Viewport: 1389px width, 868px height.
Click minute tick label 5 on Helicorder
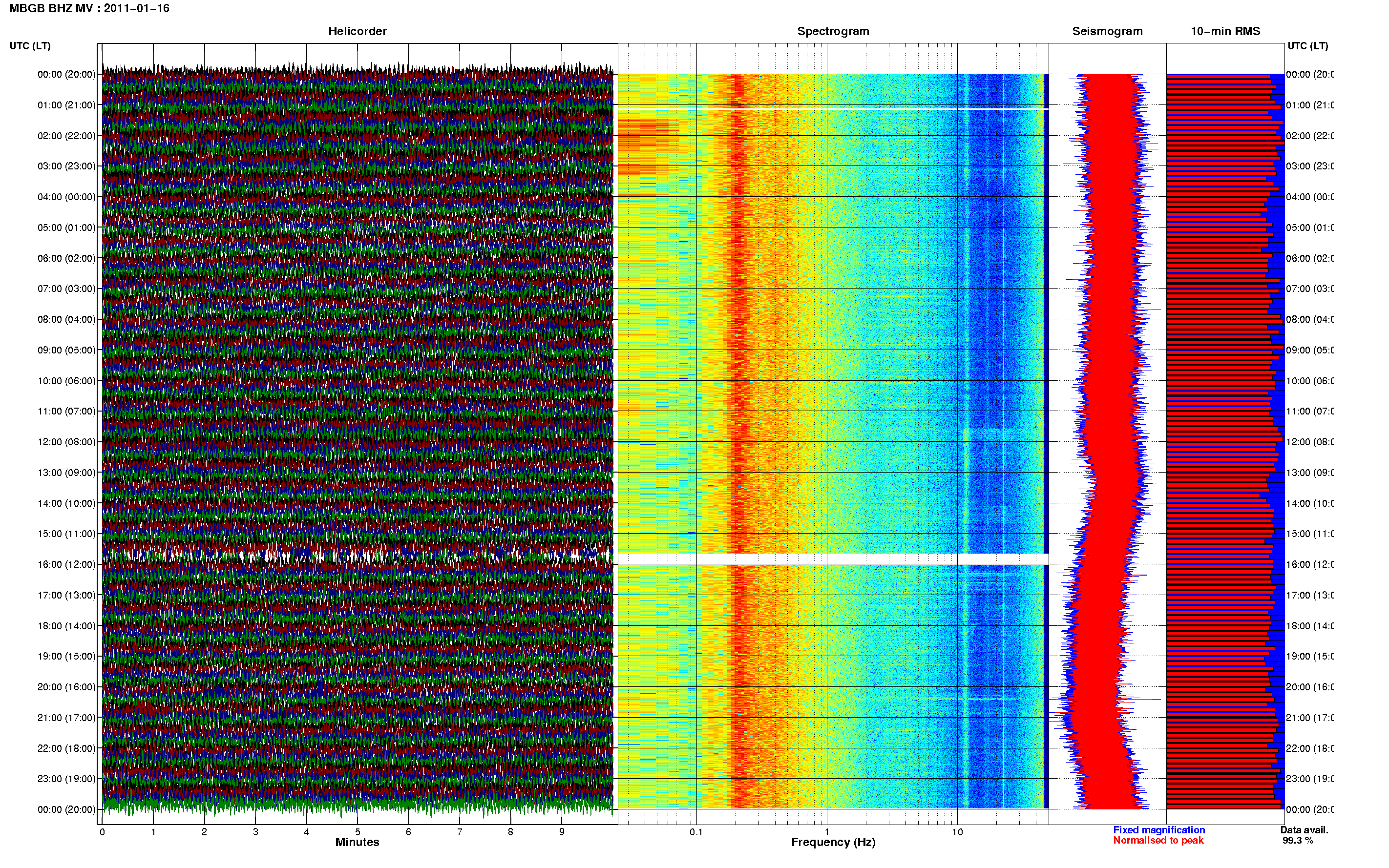(x=358, y=832)
